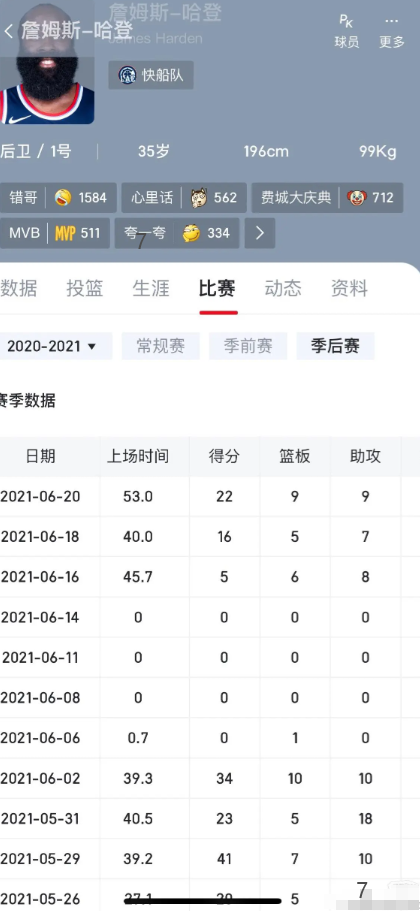The width and height of the screenshot is (420, 911).
Task: Click the 53.0 minutes cell
Action: coord(138,497)
